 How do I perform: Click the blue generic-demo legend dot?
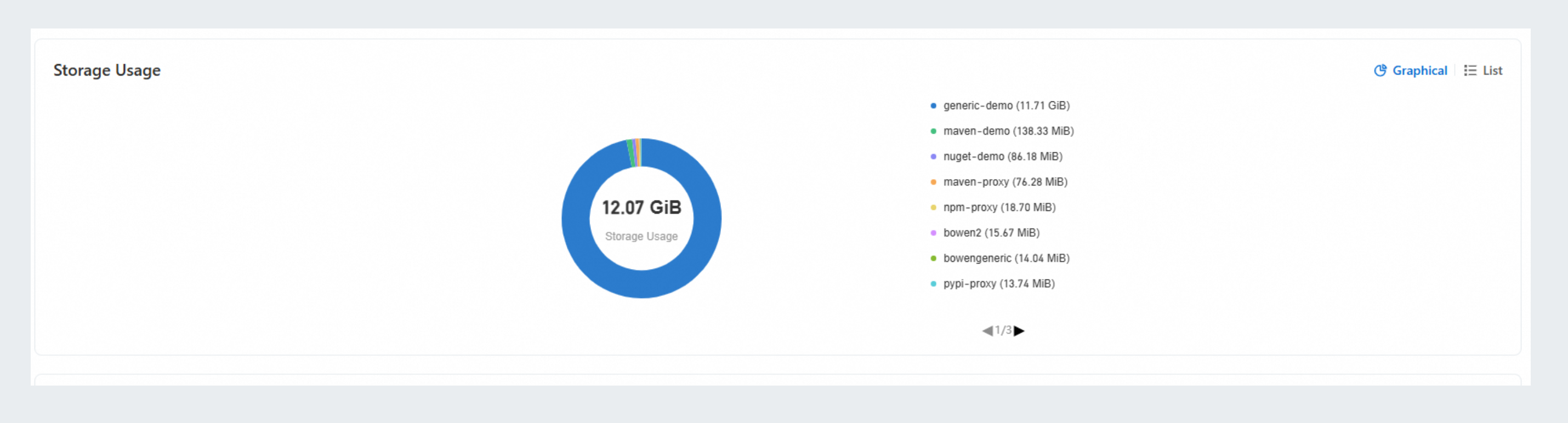point(933,105)
